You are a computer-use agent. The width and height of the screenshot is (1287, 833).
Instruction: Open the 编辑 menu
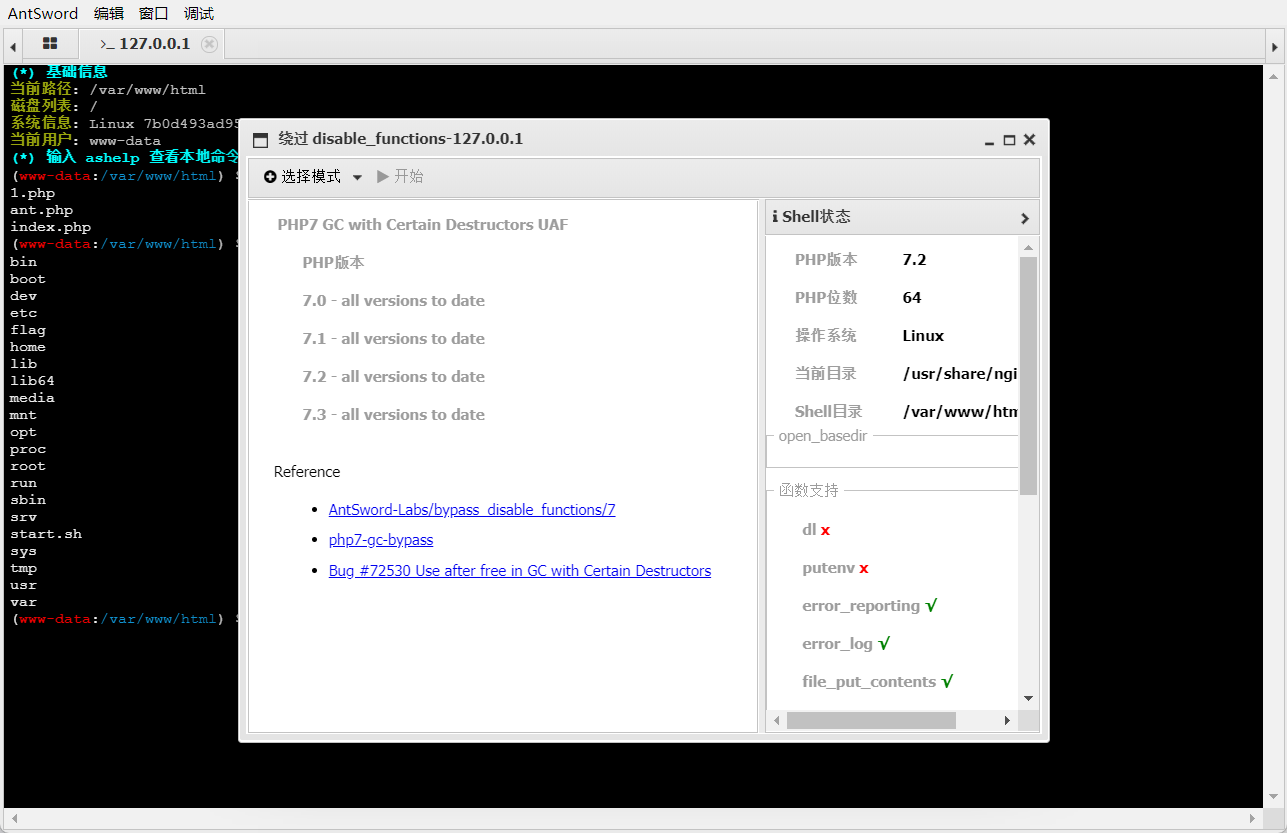coord(109,14)
